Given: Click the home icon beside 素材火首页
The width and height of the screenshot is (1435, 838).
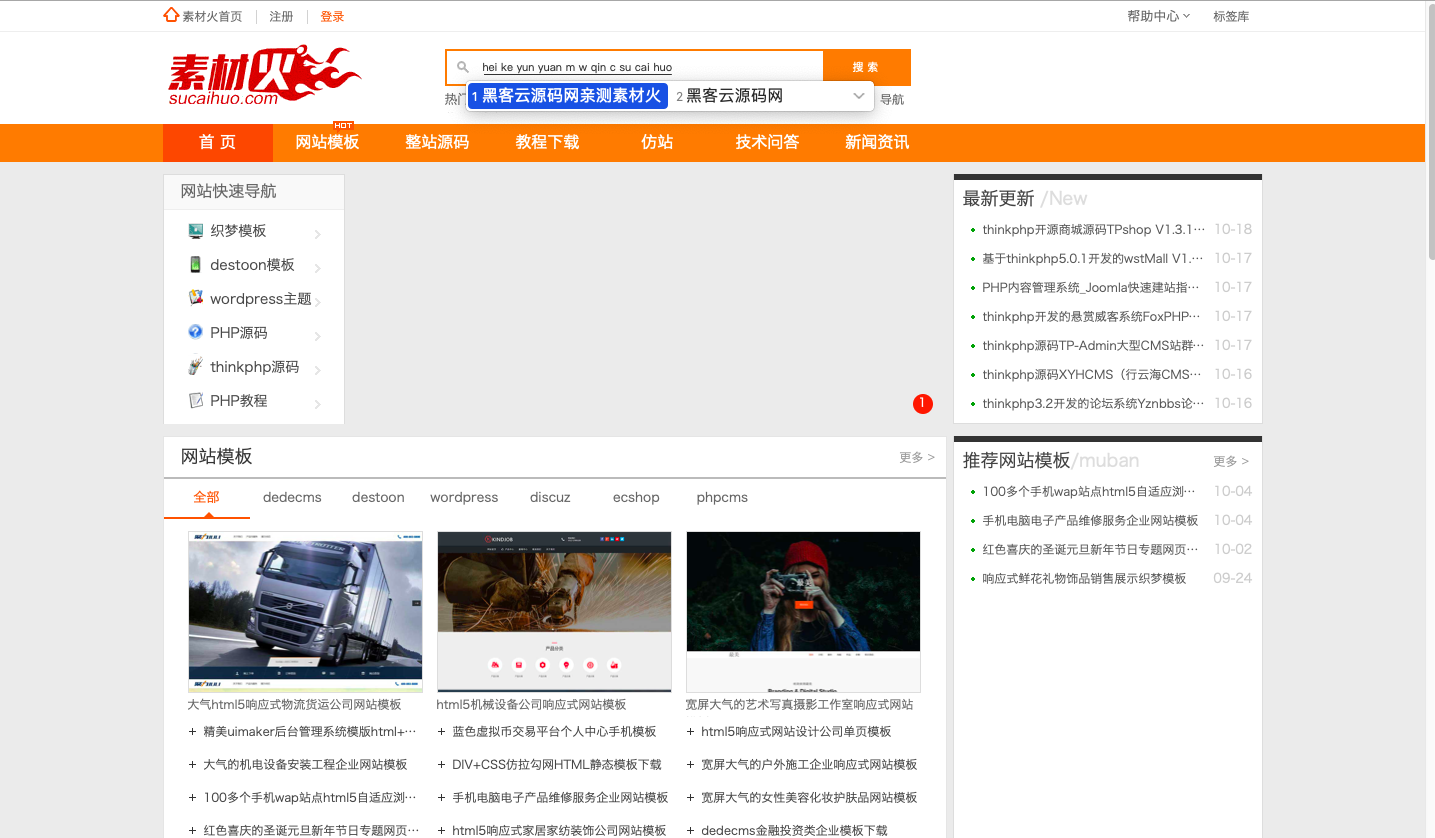Looking at the screenshot, I should click(171, 15).
